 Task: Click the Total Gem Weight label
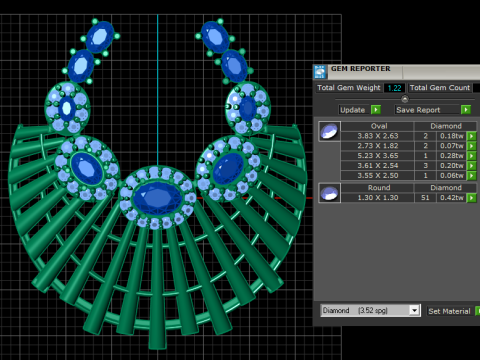(x=349, y=88)
